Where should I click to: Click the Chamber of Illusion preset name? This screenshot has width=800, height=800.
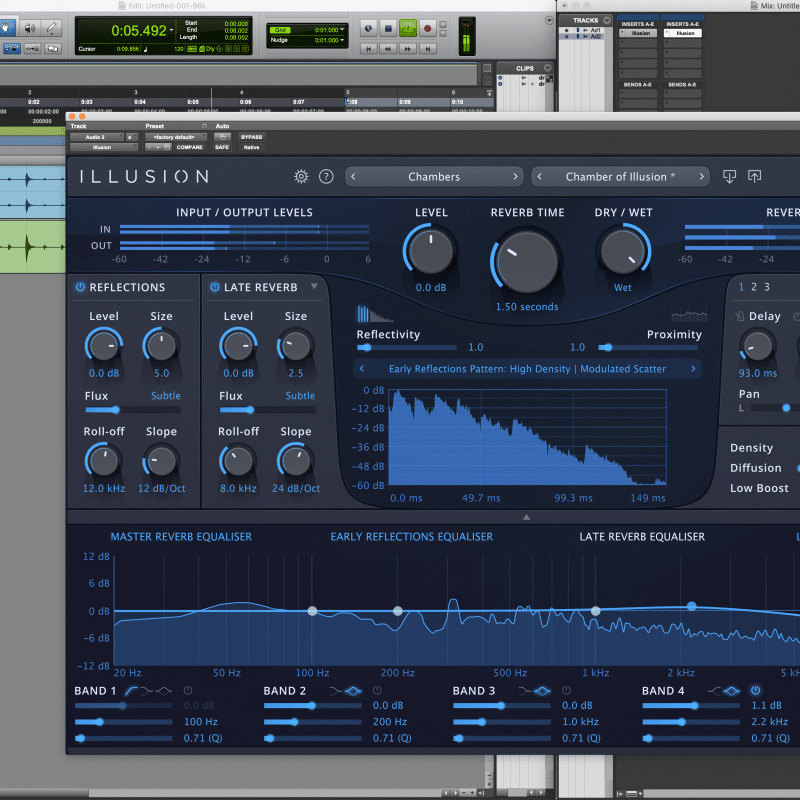[x=620, y=177]
